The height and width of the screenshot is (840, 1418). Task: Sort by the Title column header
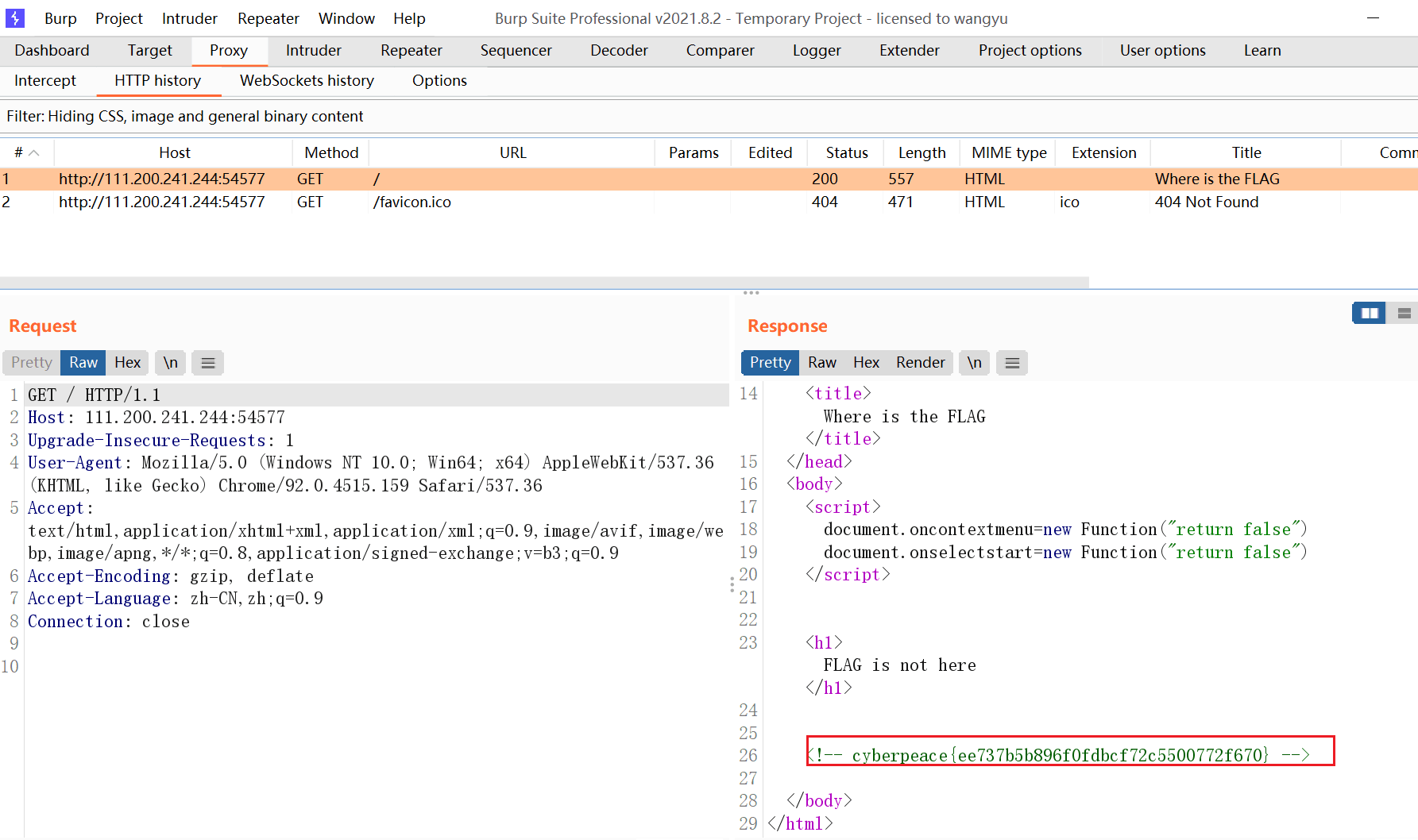pyautogui.click(x=1246, y=152)
